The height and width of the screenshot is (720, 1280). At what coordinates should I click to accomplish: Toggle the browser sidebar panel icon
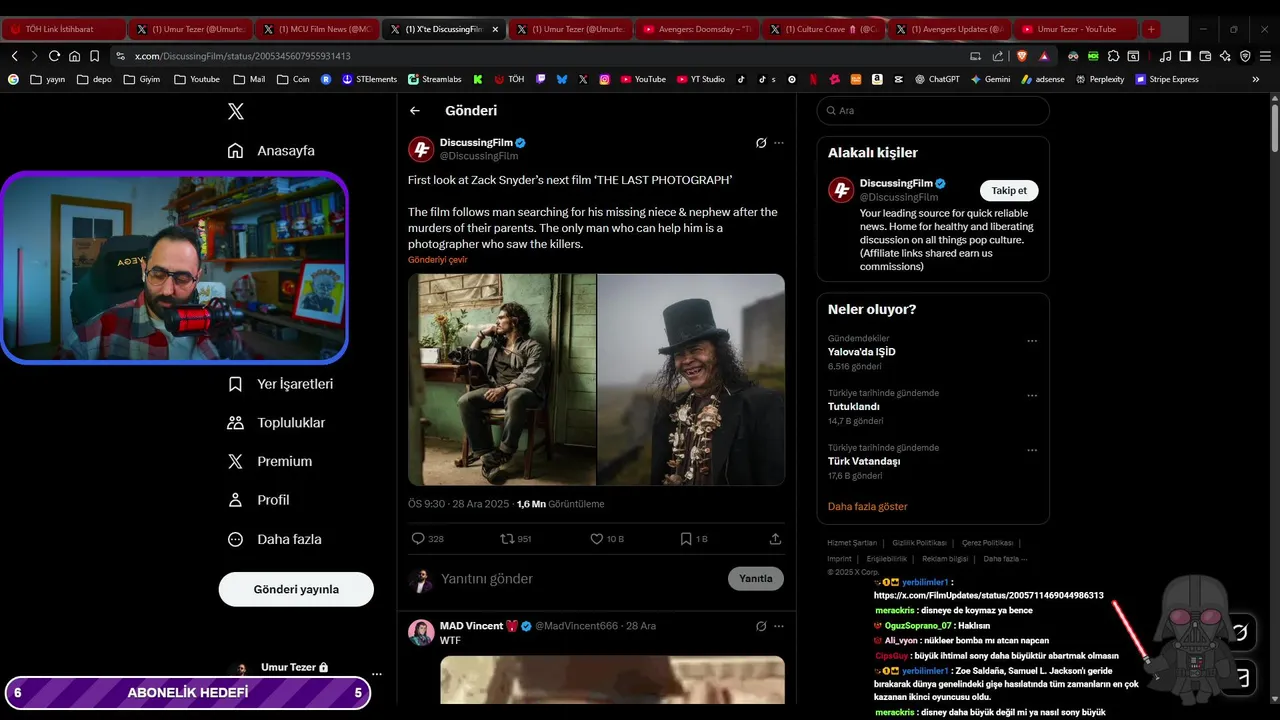(1185, 56)
